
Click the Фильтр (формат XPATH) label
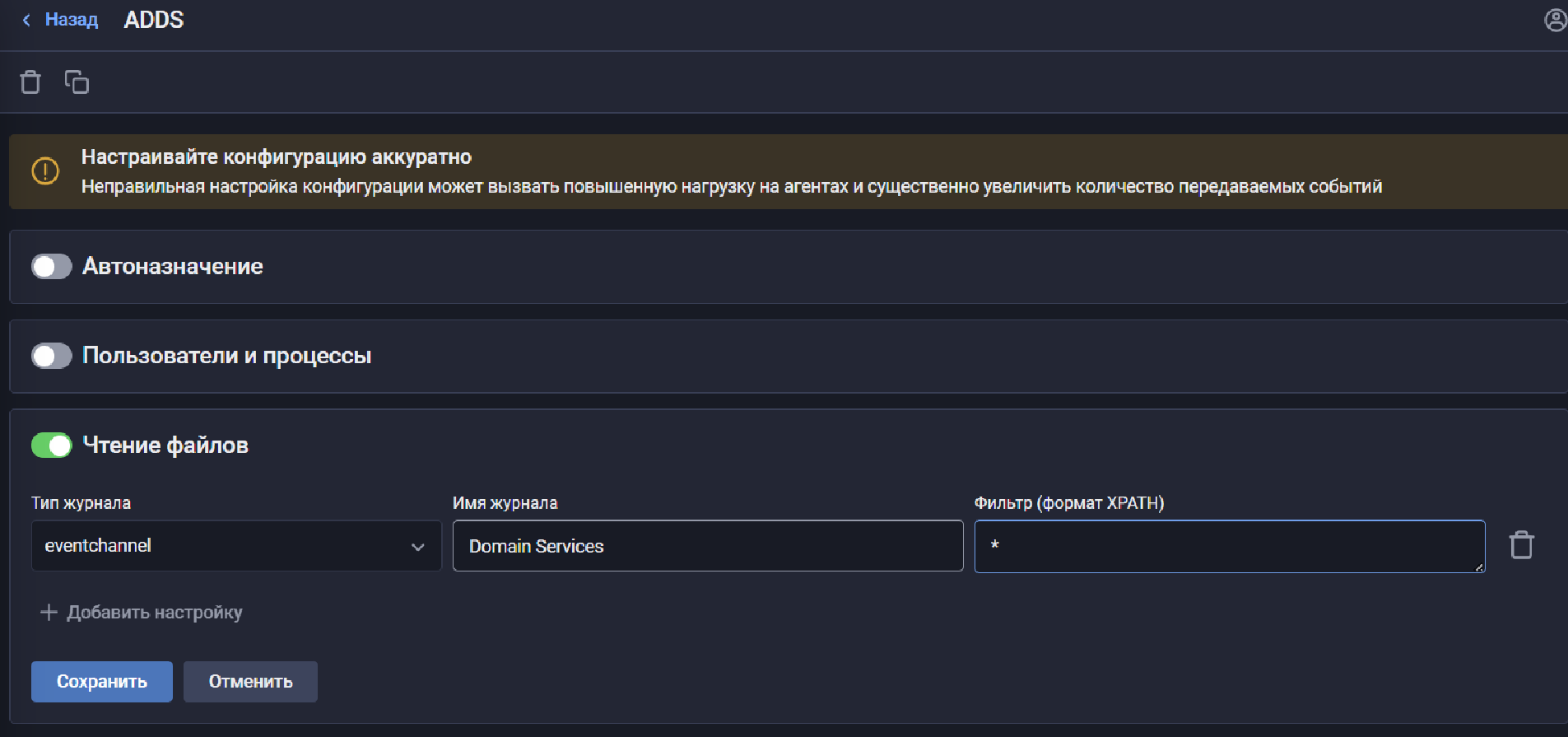(x=1069, y=503)
